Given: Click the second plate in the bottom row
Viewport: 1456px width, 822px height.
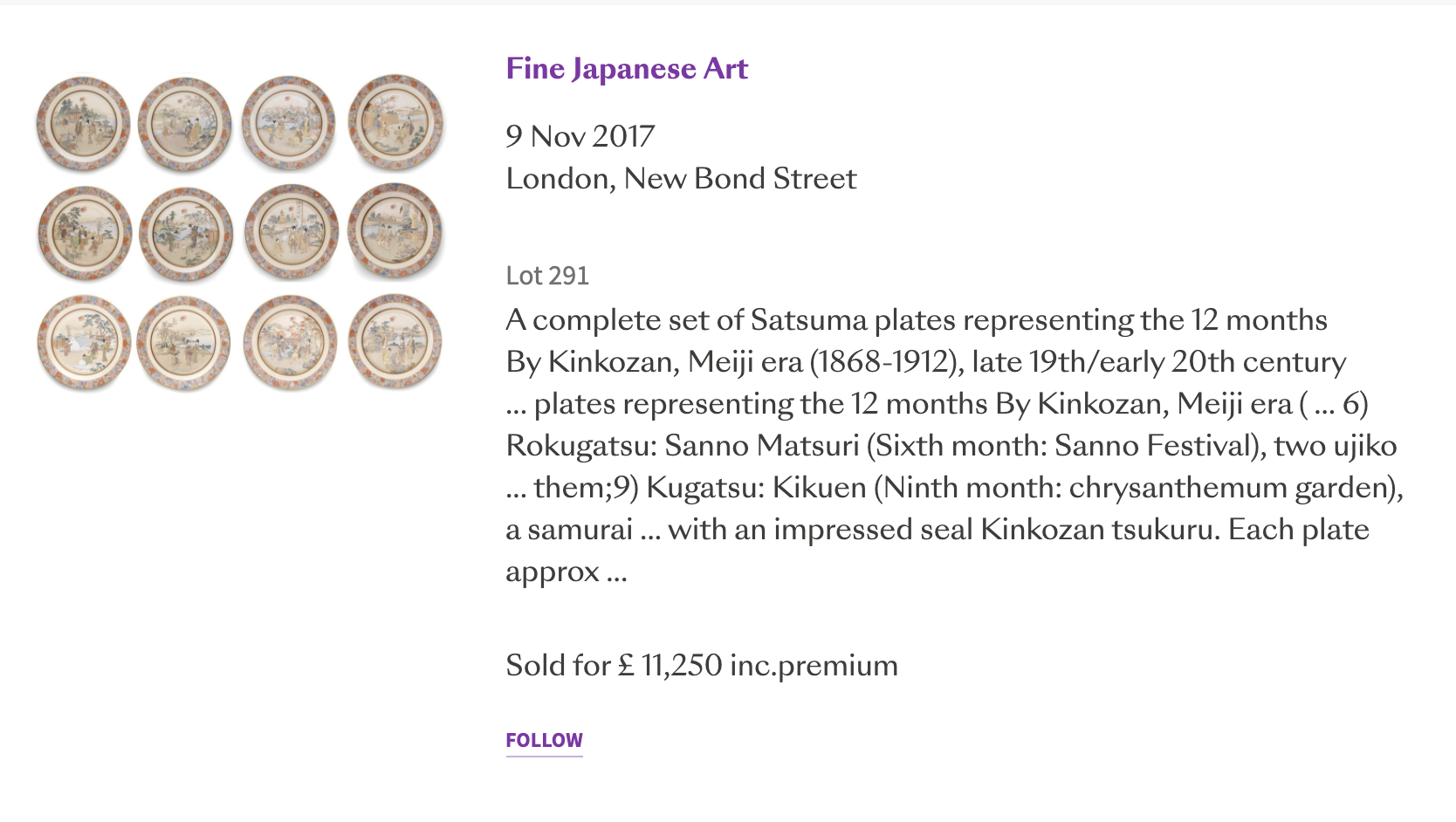Looking at the screenshot, I should pyautogui.click(x=184, y=343).
